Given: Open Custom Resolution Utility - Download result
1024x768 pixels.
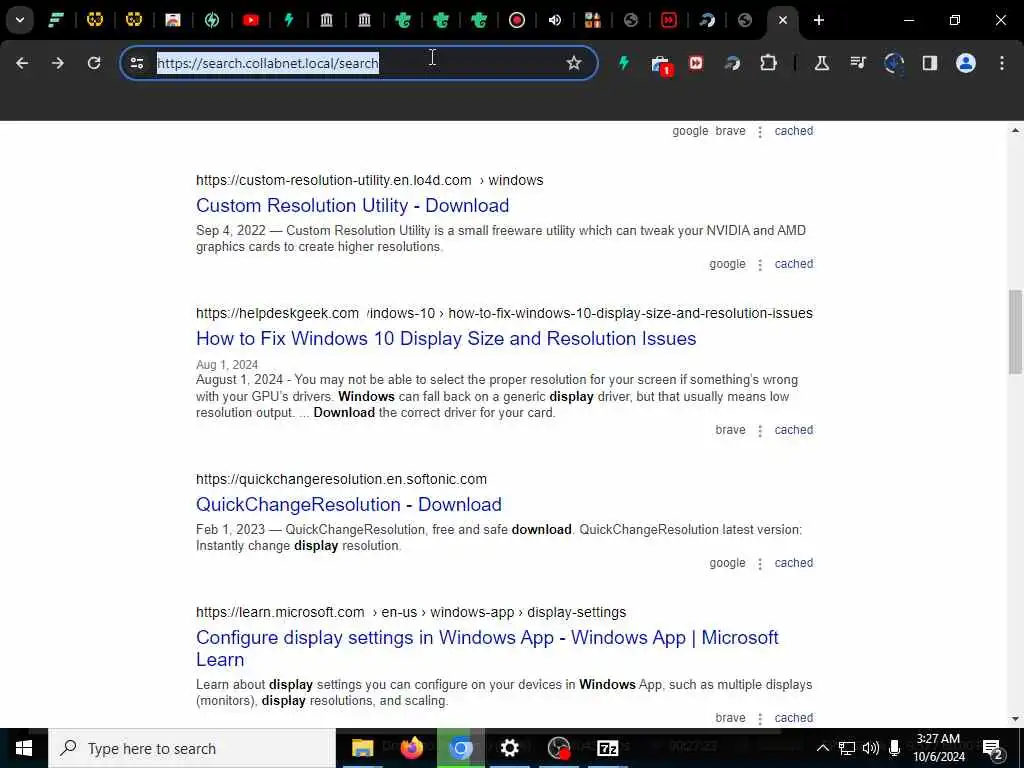Looking at the screenshot, I should pyautogui.click(x=353, y=205).
